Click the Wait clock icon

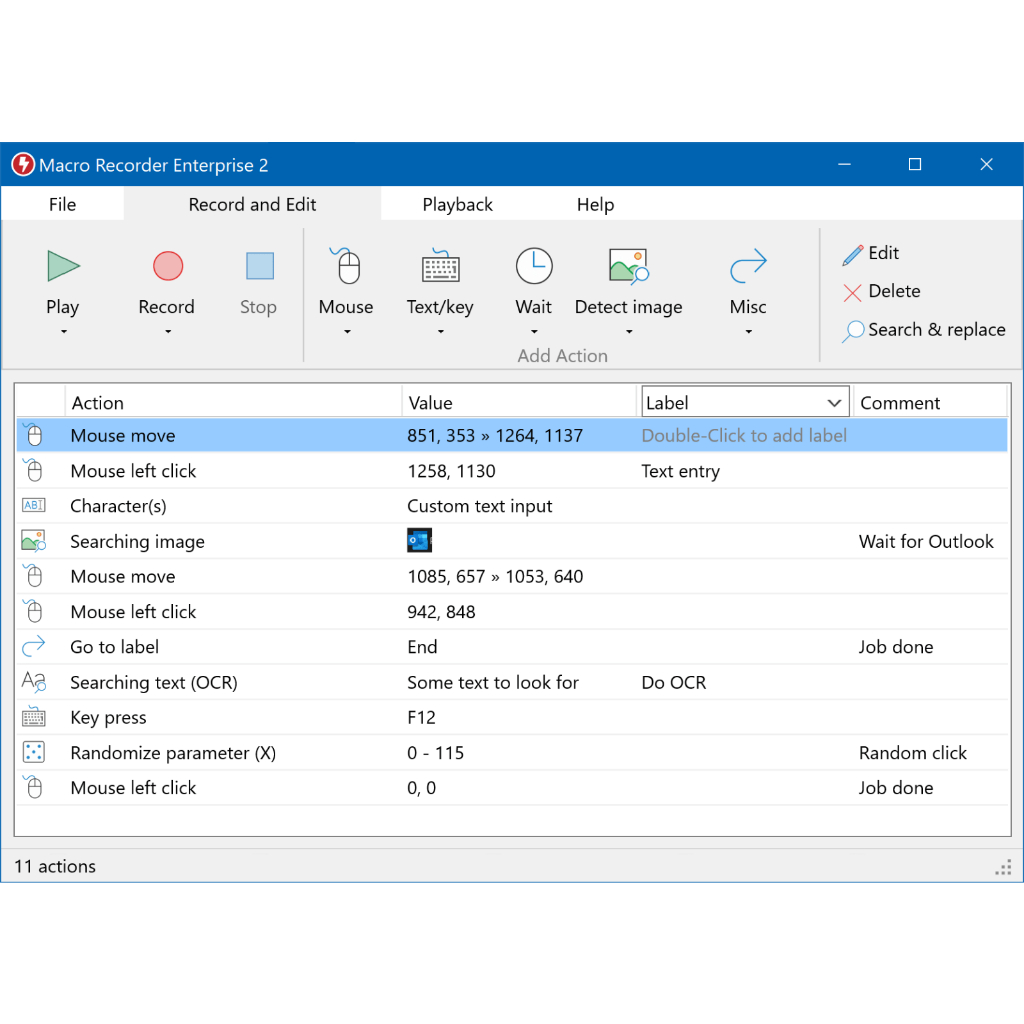point(534,266)
